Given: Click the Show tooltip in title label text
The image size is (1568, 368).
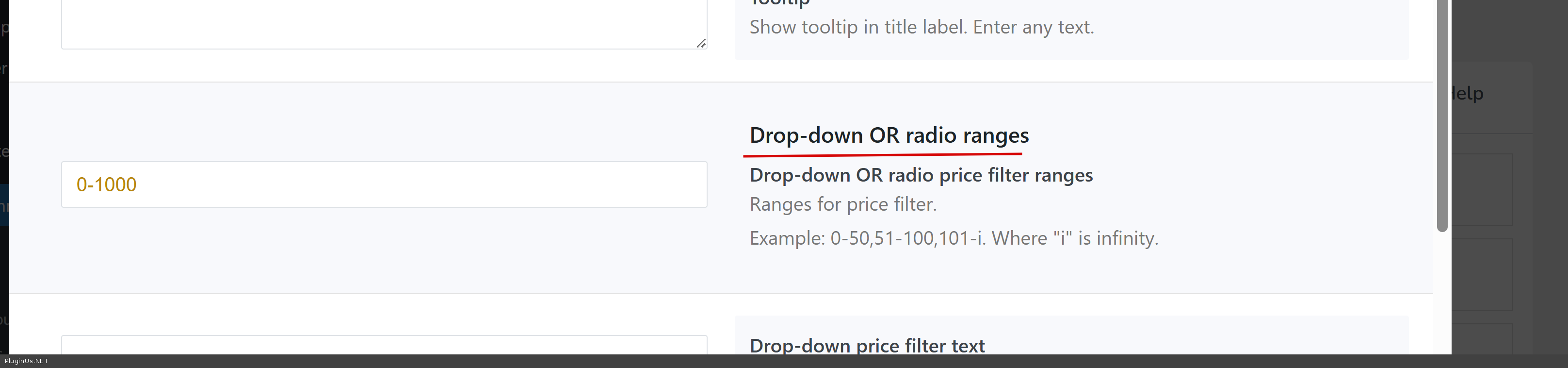Looking at the screenshot, I should [x=921, y=27].
